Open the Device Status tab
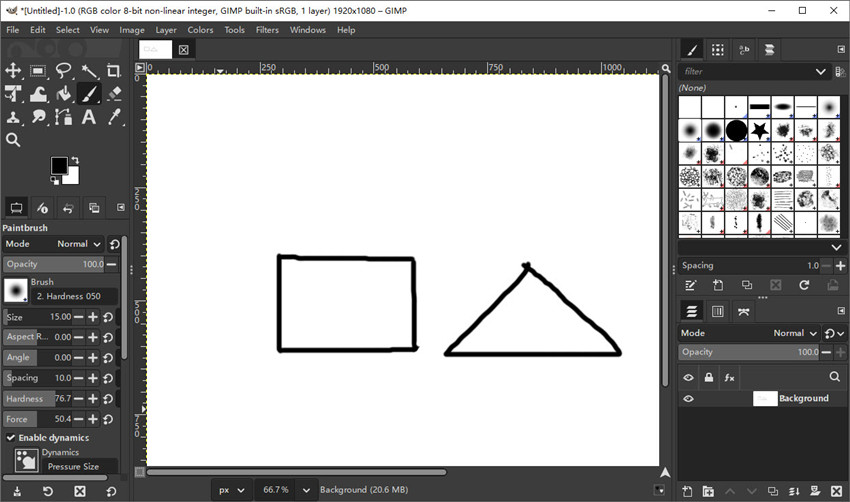The width and height of the screenshot is (850, 502). (42, 208)
